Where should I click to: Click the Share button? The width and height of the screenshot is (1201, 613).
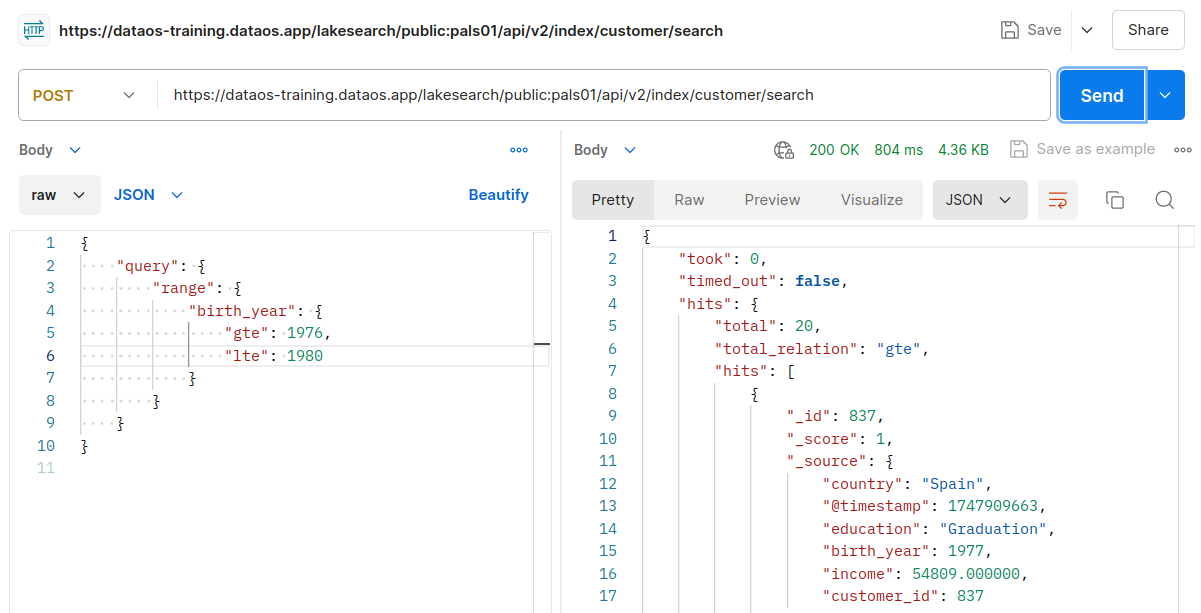(1148, 30)
